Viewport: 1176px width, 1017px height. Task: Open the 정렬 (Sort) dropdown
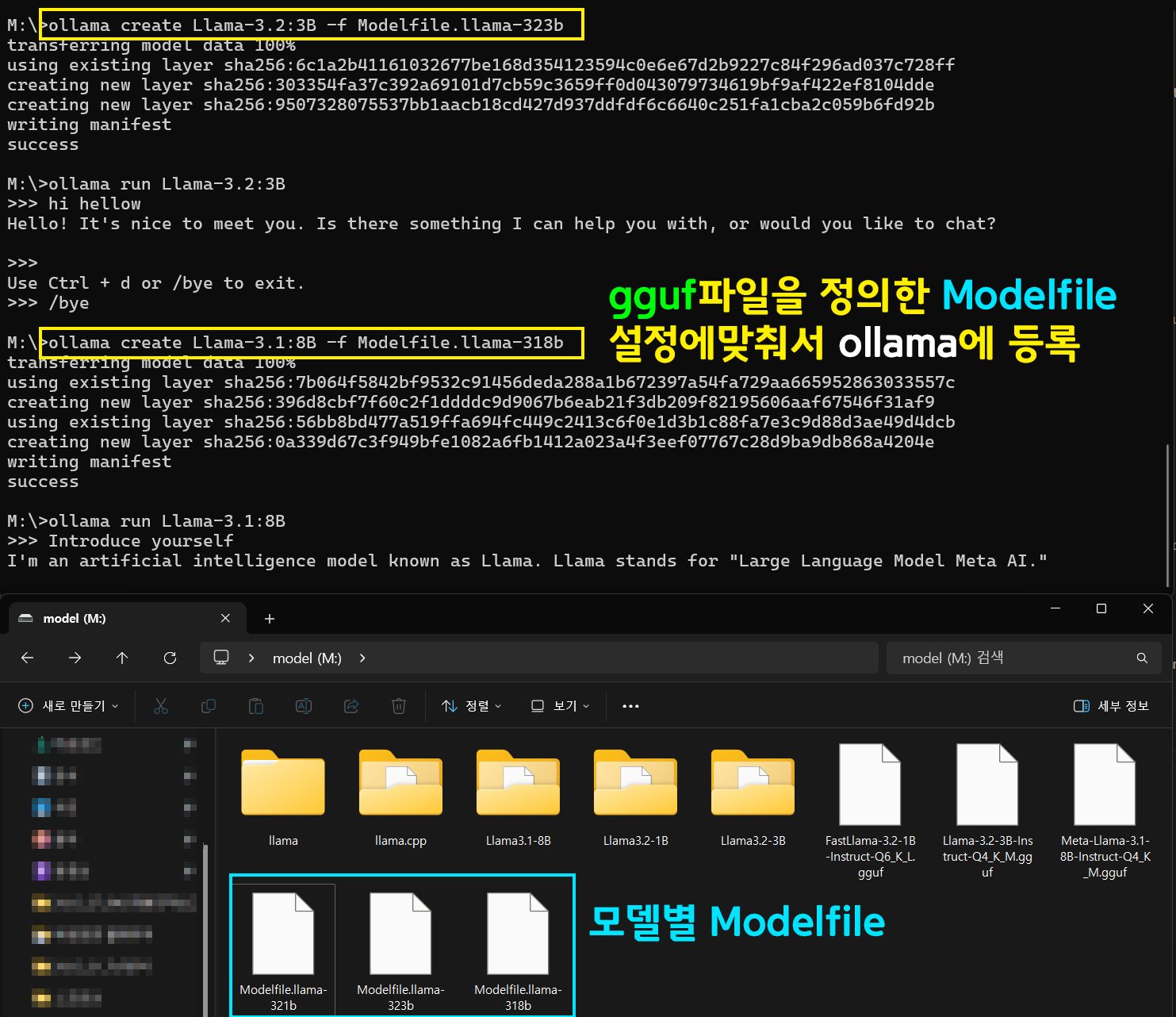[472, 706]
